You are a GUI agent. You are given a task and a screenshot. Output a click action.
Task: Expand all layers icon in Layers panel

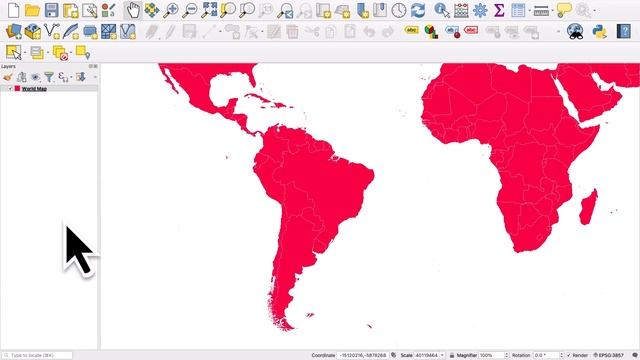tap(81, 77)
